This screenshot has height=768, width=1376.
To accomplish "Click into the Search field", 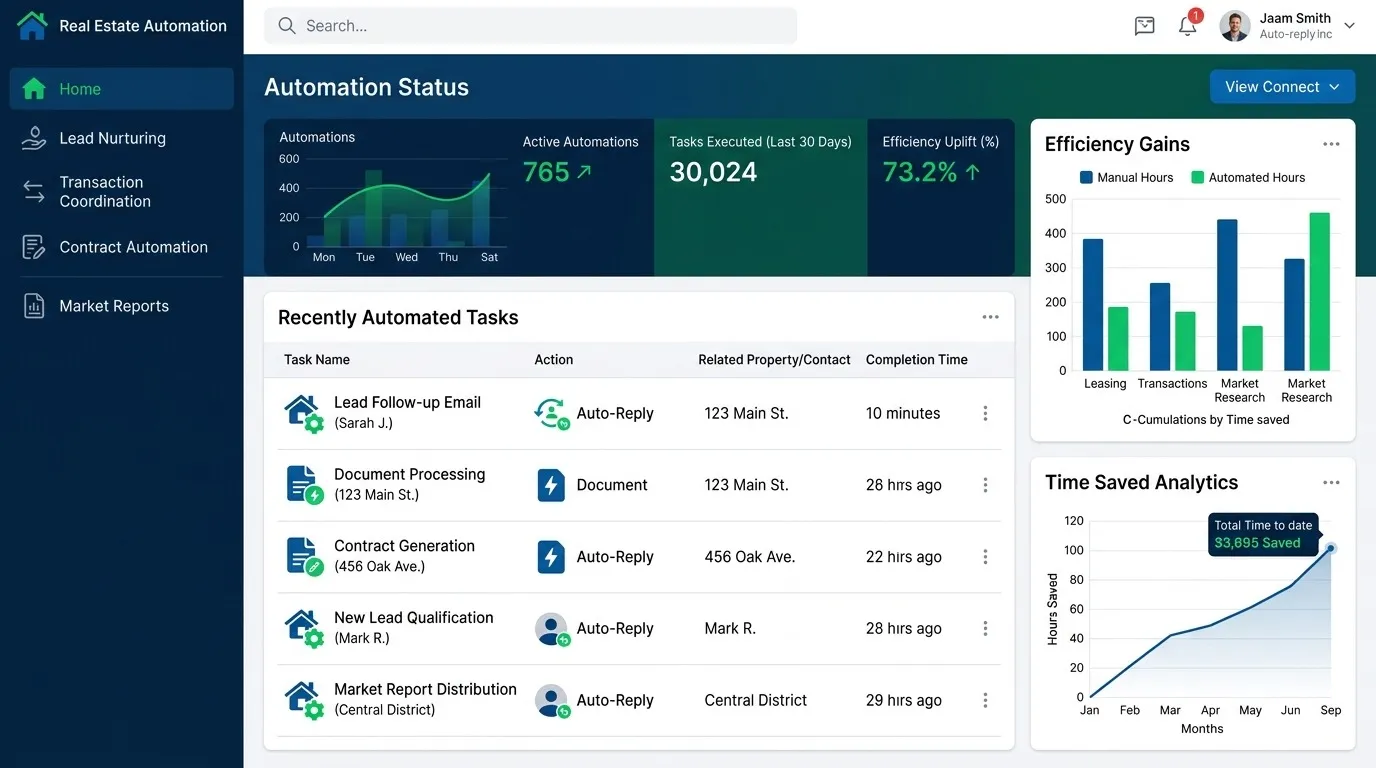I will (x=530, y=26).
